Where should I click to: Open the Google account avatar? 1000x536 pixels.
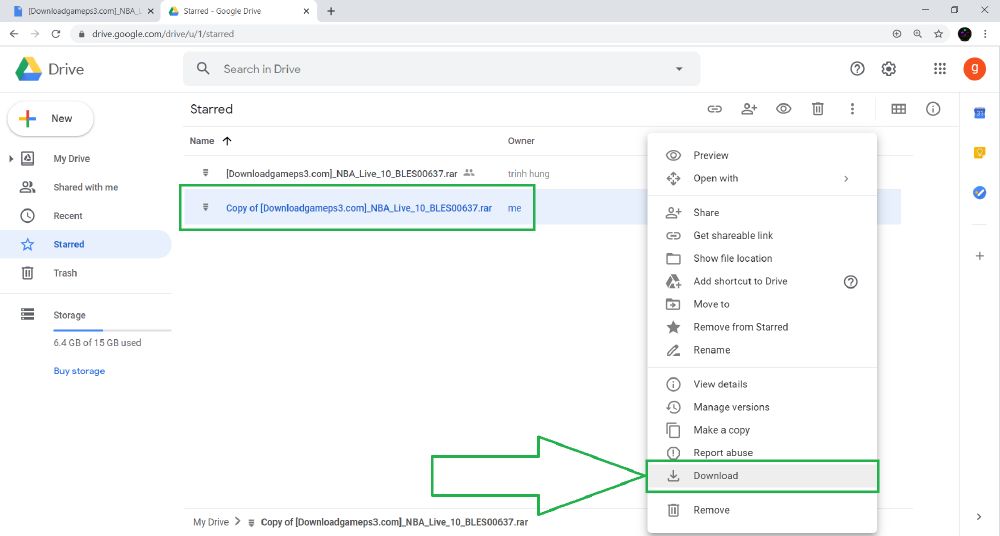click(x=974, y=69)
